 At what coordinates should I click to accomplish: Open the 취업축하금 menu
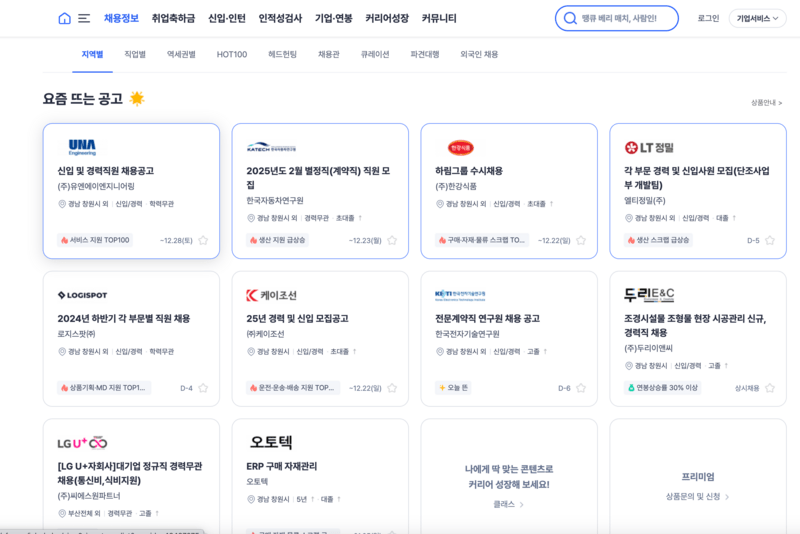point(173,18)
